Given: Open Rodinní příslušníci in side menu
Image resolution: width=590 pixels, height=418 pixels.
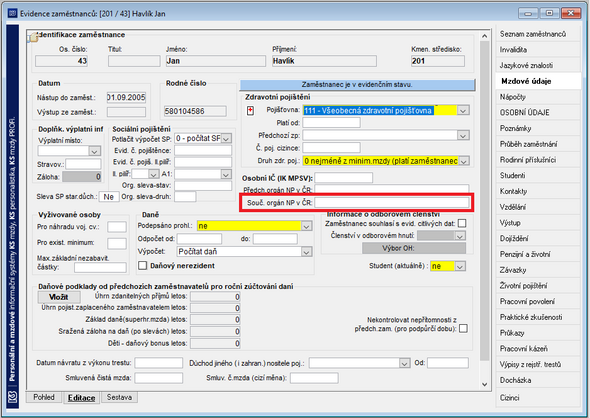Looking at the screenshot, I should click(528, 160).
